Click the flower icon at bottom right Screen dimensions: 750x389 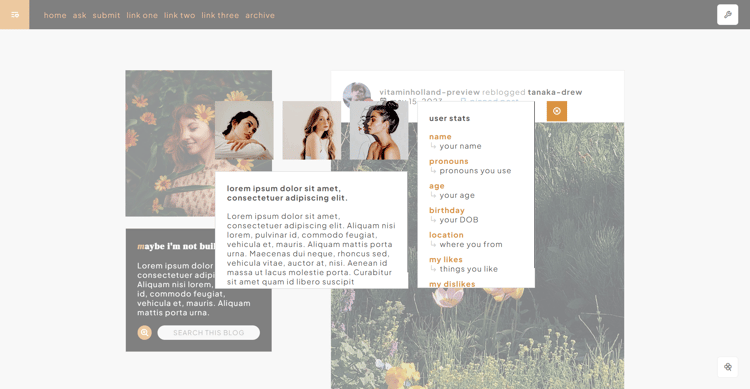coord(728,367)
